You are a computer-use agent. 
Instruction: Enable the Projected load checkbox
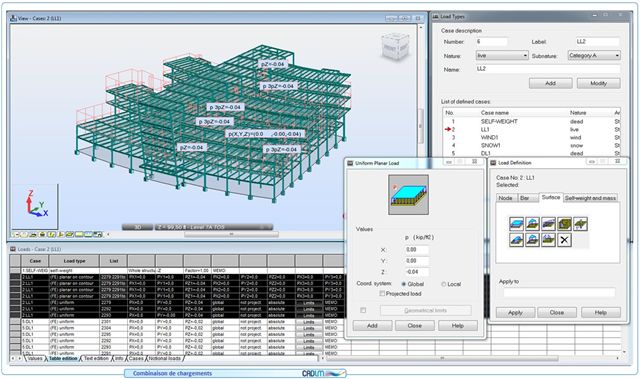382,293
